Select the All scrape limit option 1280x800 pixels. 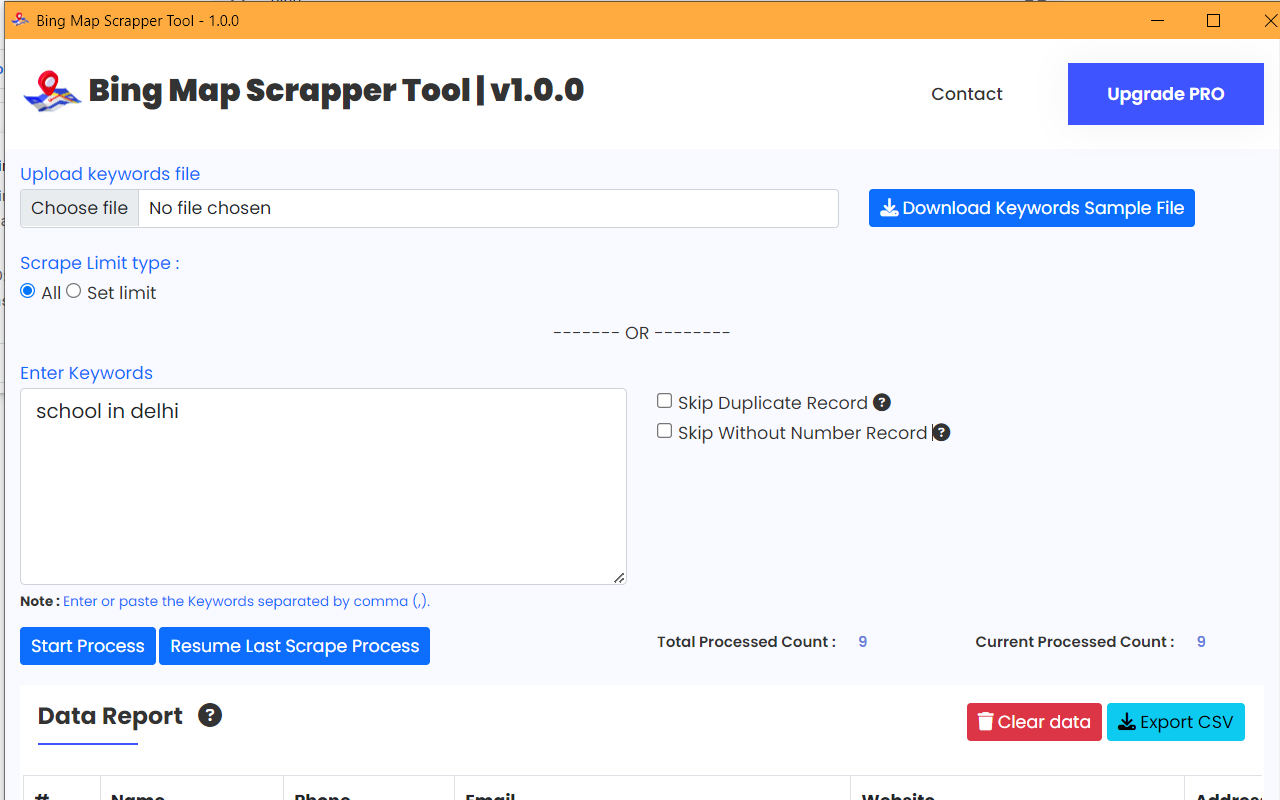pos(28,290)
